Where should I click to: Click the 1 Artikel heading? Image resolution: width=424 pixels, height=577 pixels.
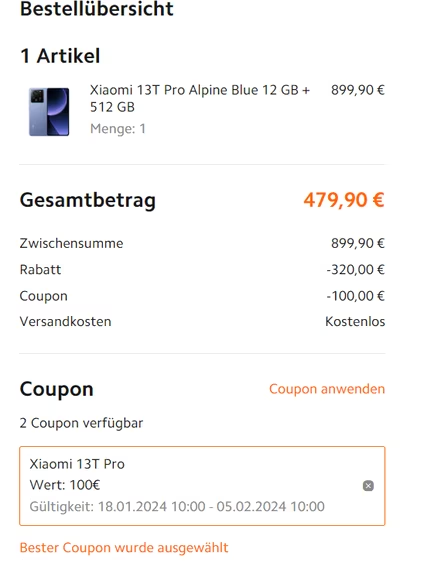tap(60, 56)
